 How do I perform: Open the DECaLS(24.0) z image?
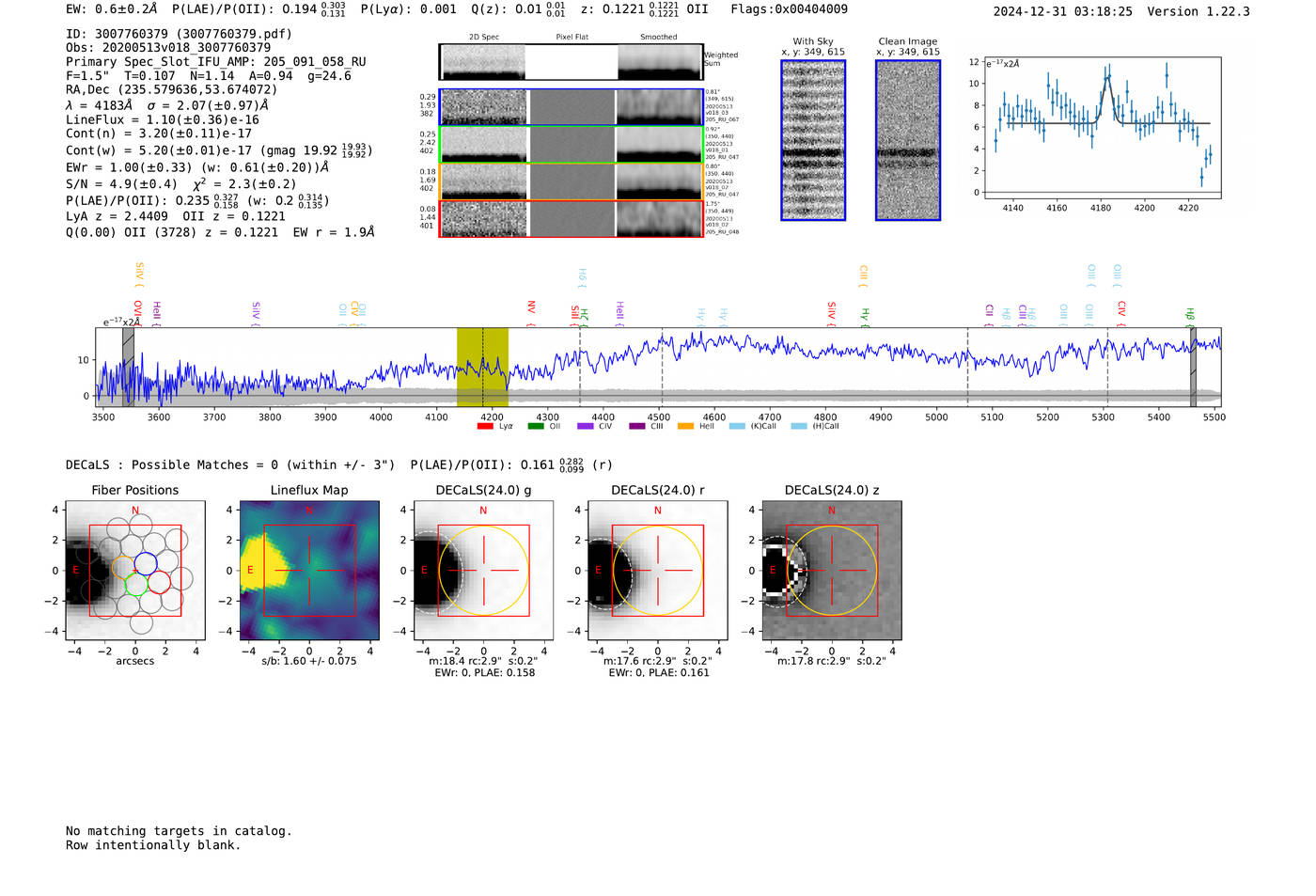pos(832,571)
